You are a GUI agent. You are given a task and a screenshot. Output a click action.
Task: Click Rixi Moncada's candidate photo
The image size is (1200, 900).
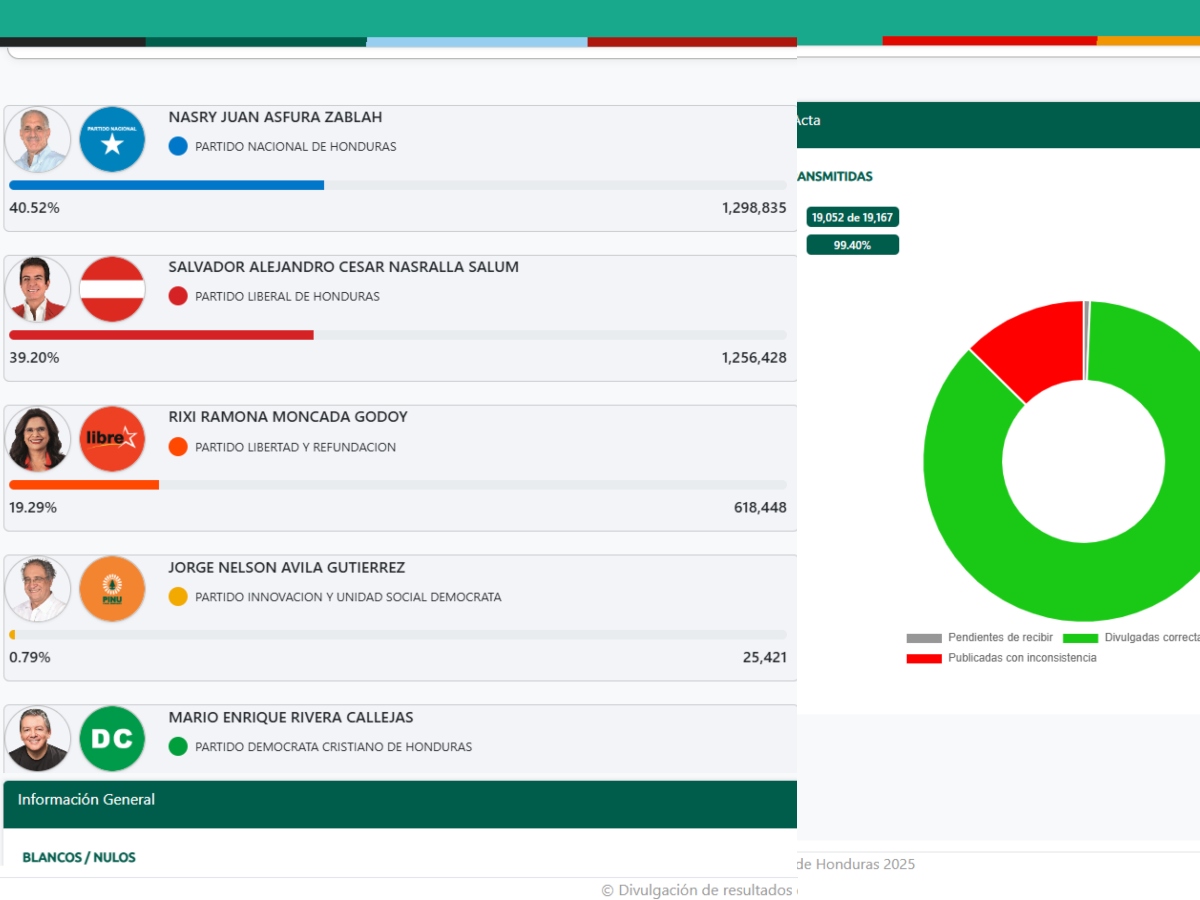click(x=37, y=439)
